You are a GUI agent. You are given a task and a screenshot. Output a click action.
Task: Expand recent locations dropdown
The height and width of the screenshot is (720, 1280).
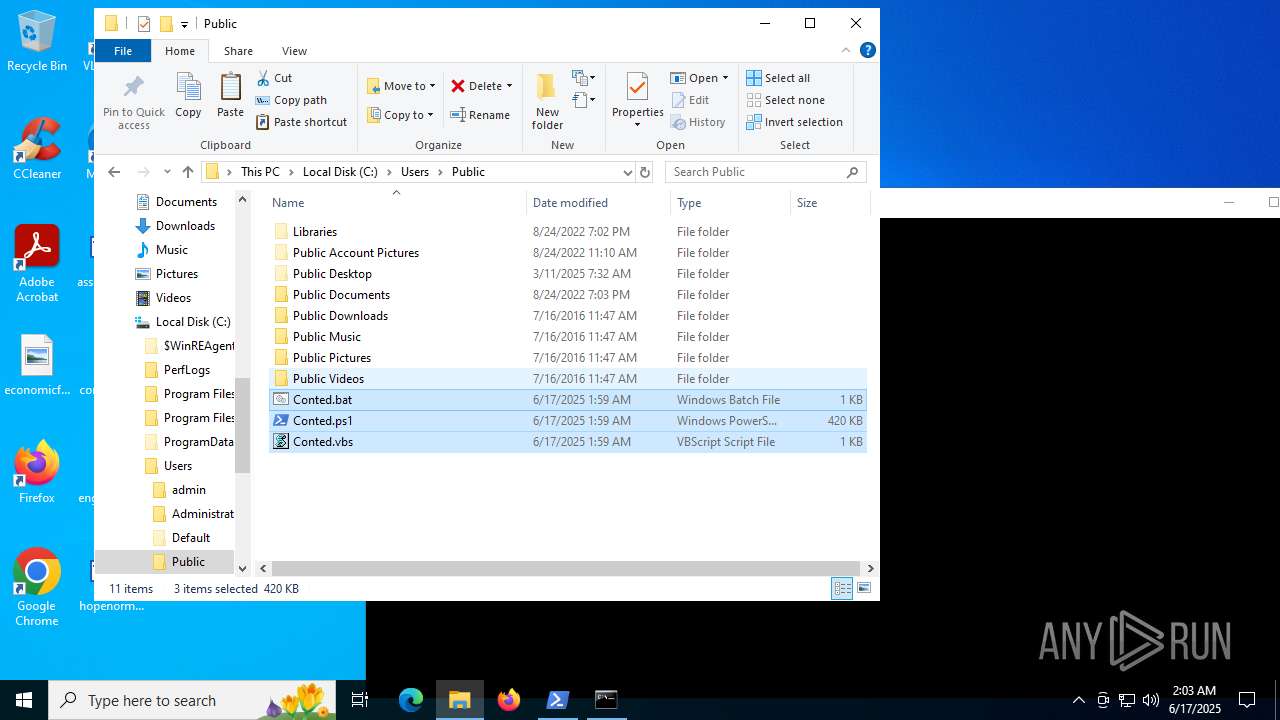167,172
